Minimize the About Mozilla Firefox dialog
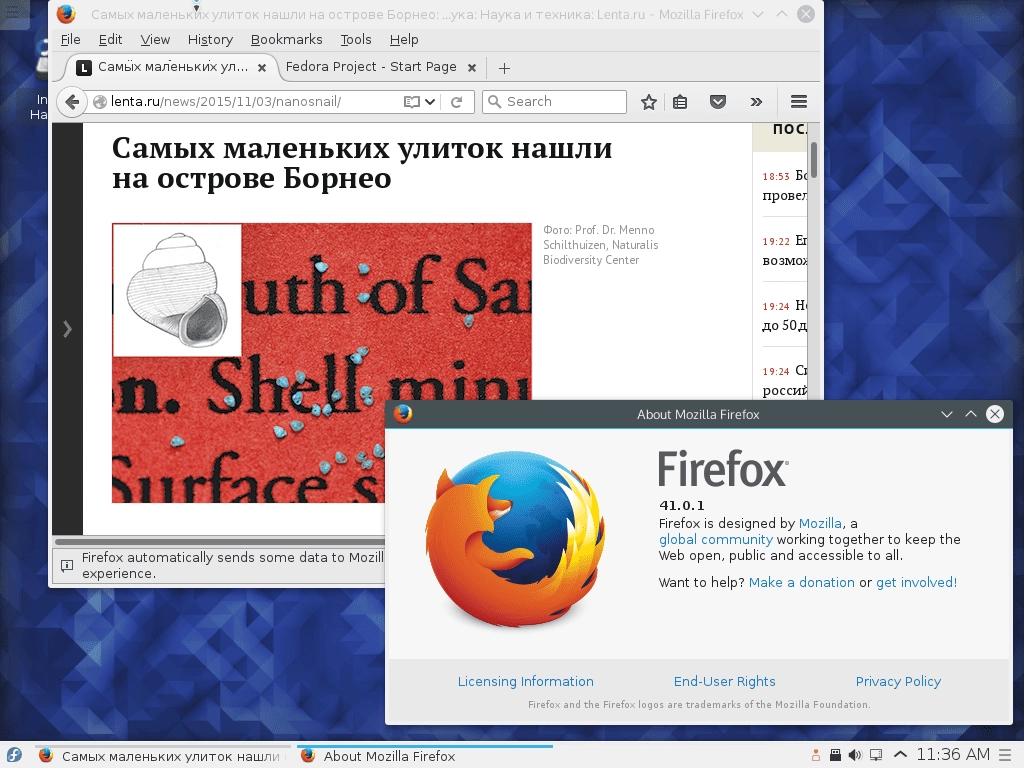 (947, 414)
